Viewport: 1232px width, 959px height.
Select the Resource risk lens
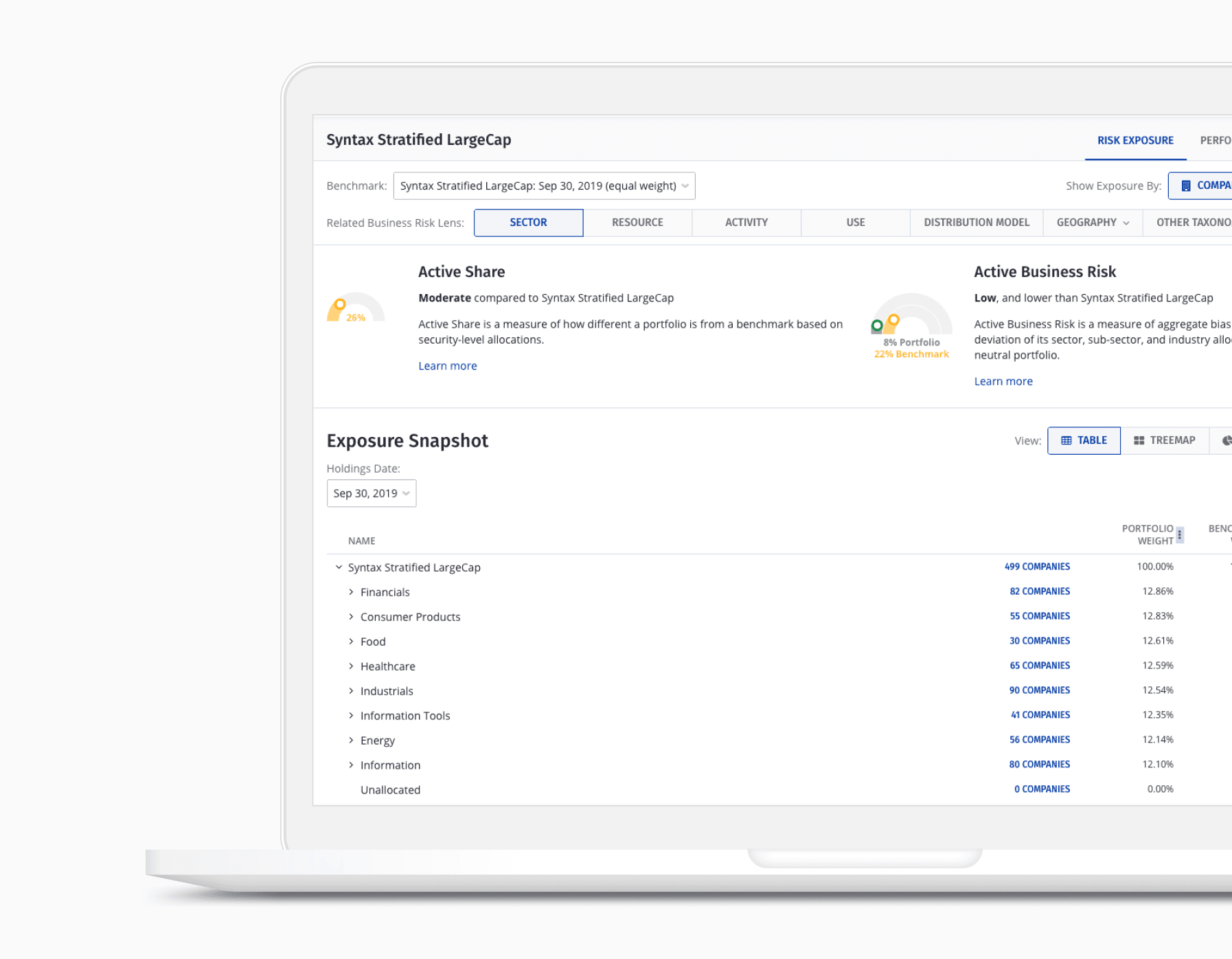pos(637,223)
